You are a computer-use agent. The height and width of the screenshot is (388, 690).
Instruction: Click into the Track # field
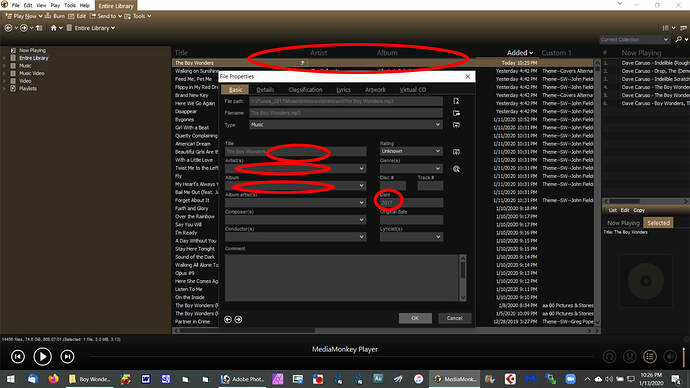click(x=430, y=186)
